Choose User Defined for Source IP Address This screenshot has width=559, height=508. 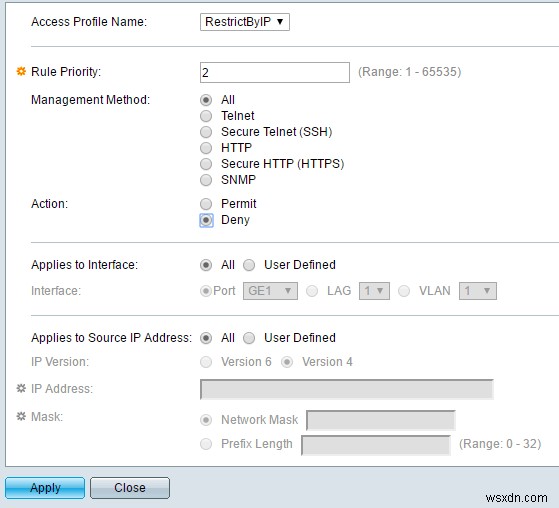[249, 338]
